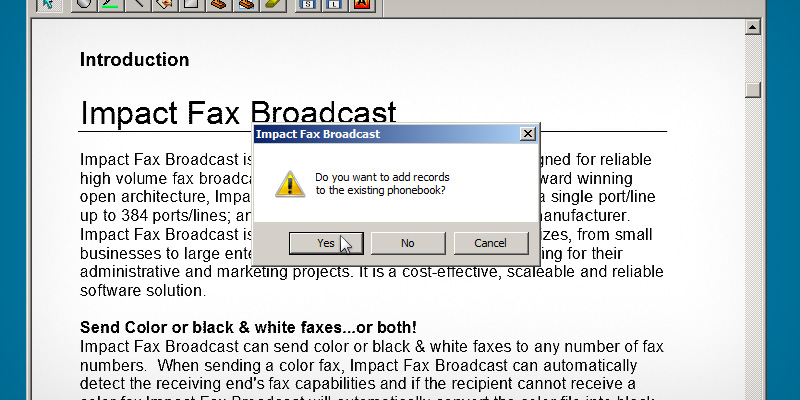
Task: Click the toolbar icon labeled S
Action: [x=306, y=4]
